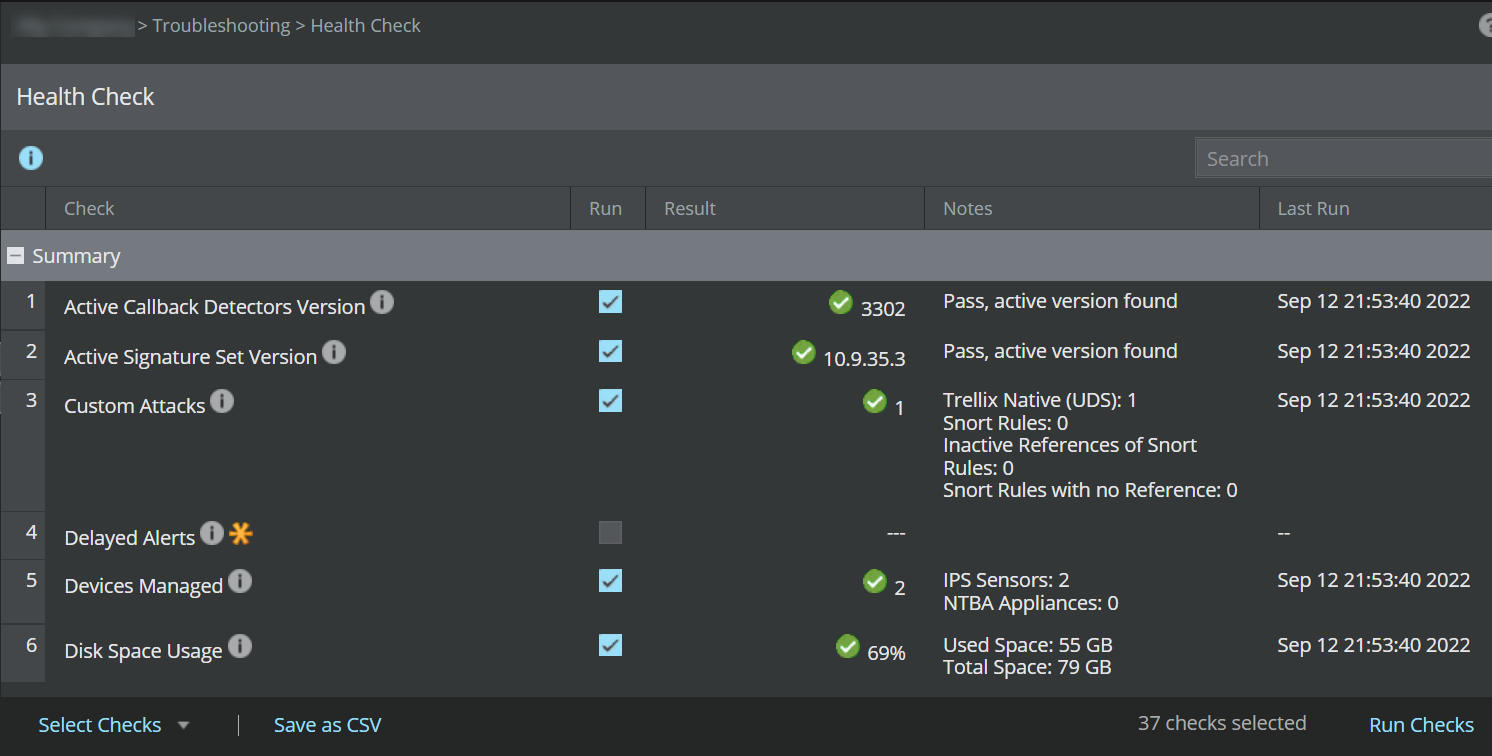Screen dimensions: 1492x756
Task: Open info icon for Active Signature Set Version
Action: click(x=334, y=352)
